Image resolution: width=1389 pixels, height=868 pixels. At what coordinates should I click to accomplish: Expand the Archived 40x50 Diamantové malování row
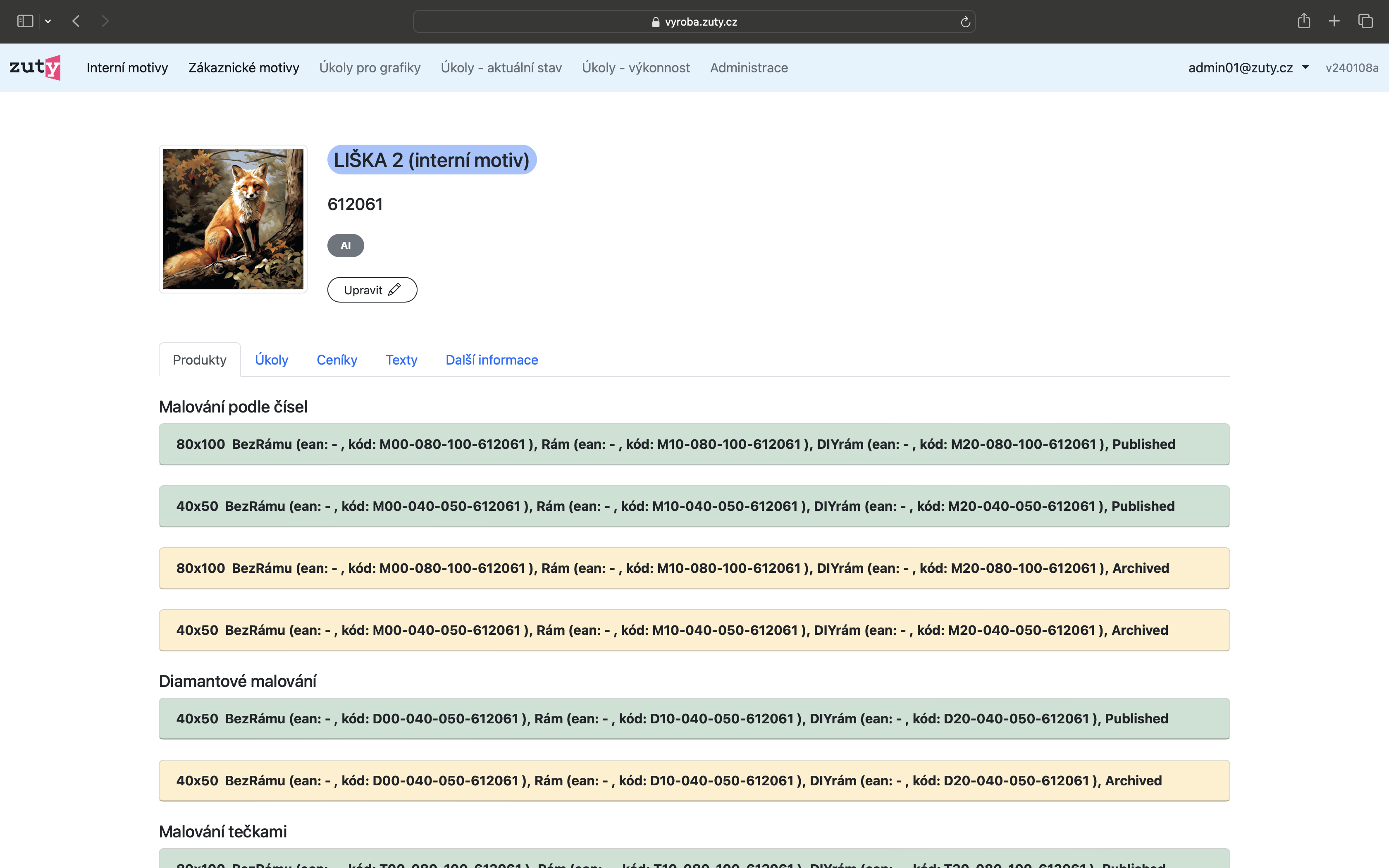(694, 780)
